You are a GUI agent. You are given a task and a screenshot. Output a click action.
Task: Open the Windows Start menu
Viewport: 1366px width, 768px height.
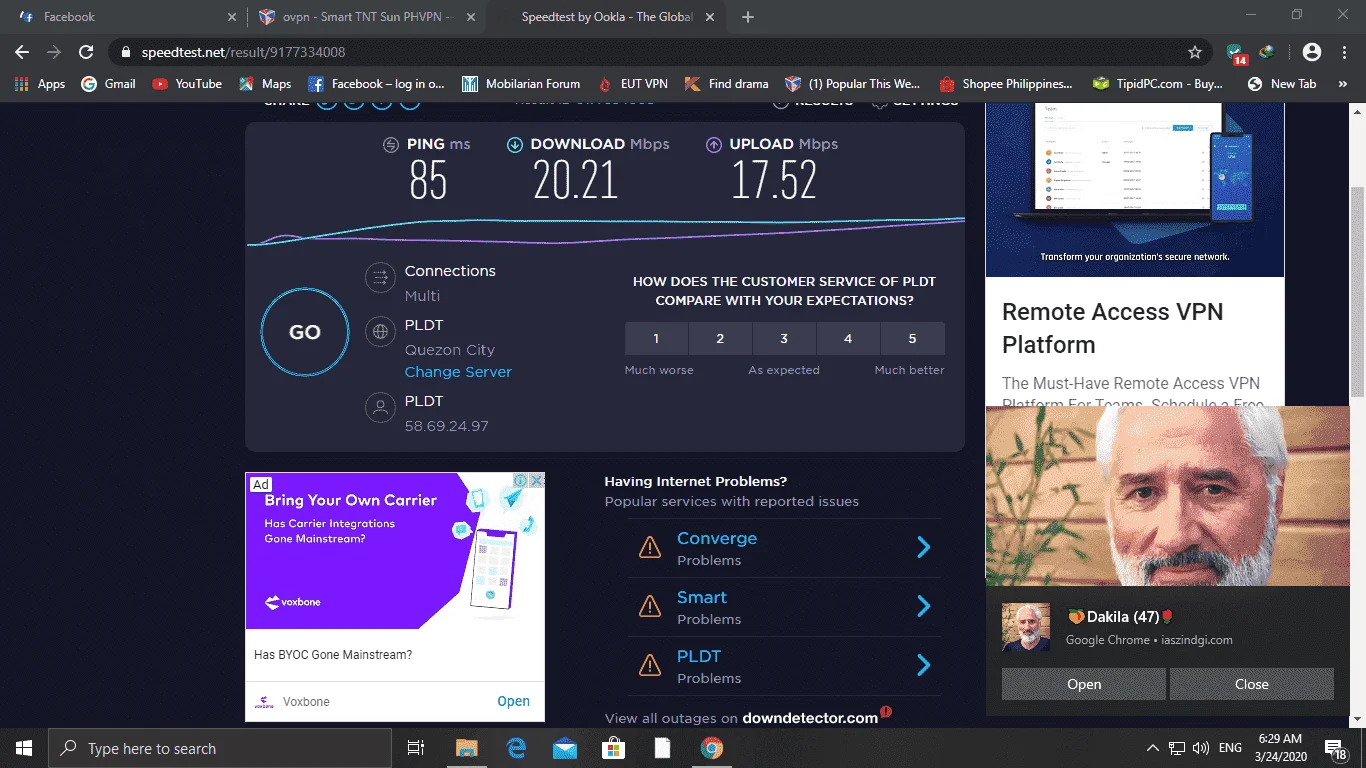(x=24, y=748)
